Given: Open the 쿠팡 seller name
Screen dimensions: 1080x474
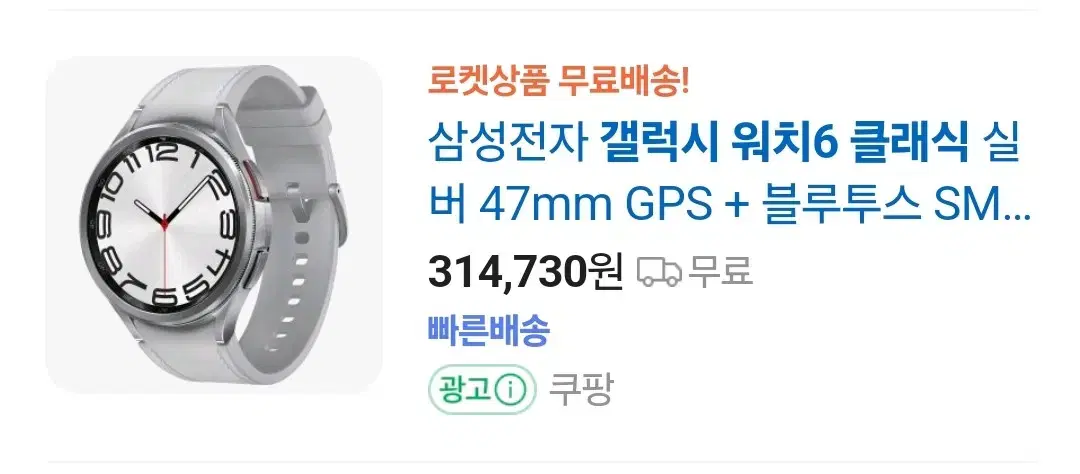Looking at the screenshot, I should tap(580, 391).
